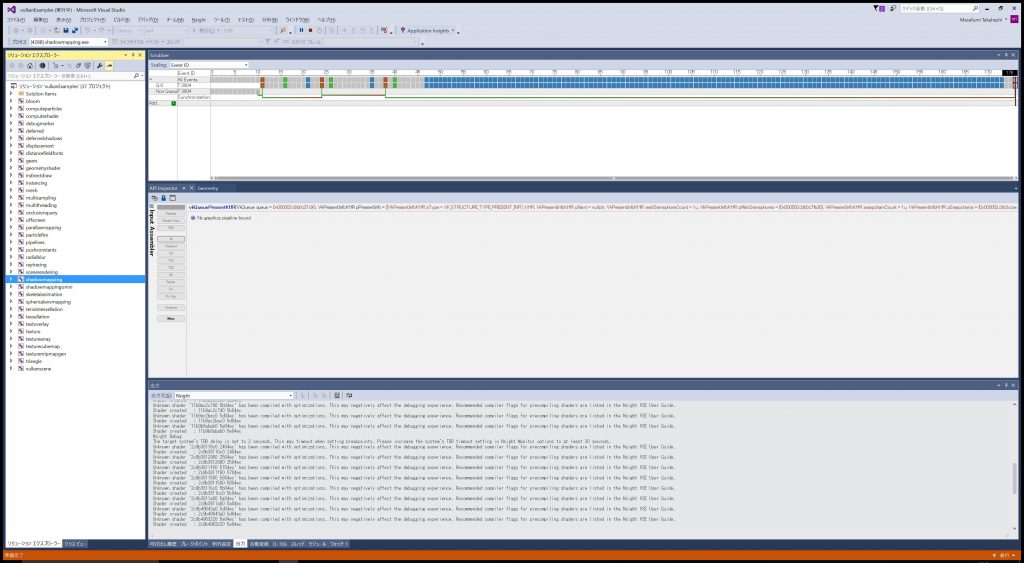Save all files with the stacked floppy icon

coord(75,30)
